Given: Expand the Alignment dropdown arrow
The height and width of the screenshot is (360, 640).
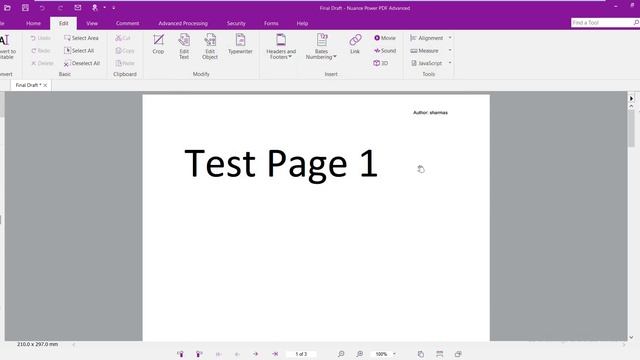Looking at the screenshot, I should click(450, 38).
